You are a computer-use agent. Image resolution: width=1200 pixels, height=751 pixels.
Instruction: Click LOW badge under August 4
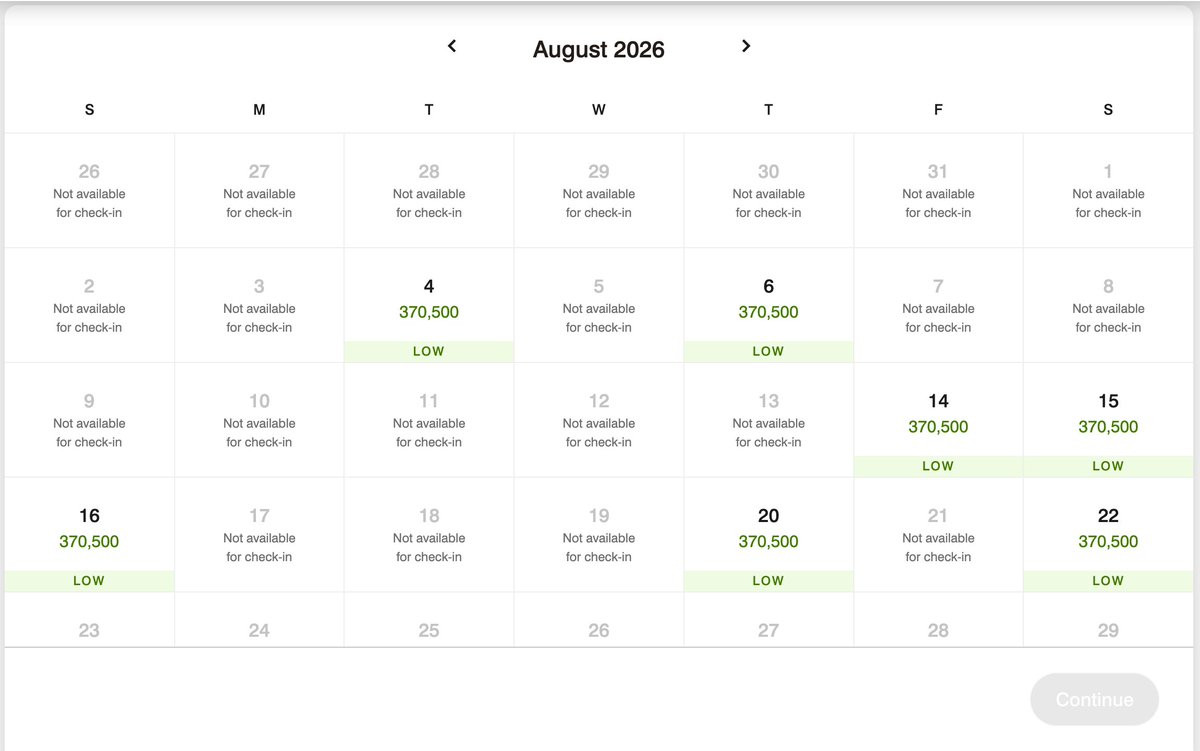pyautogui.click(x=429, y=352)
